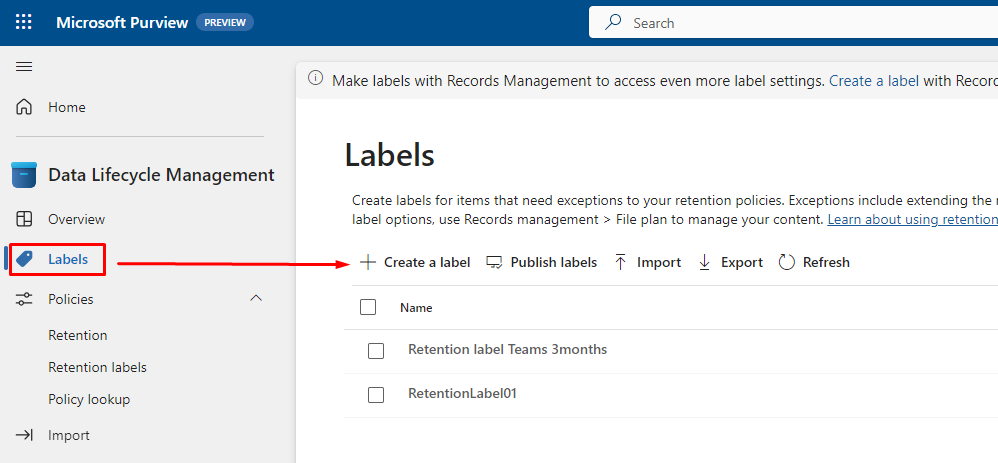Open Retention under Policies
The width and height of the screenshot is (998, 463).
point(78,335)
